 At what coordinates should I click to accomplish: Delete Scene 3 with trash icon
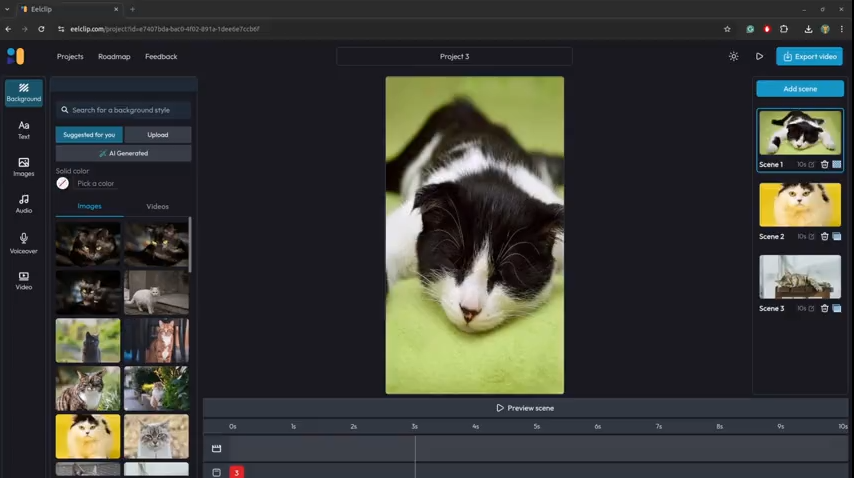(x=825, y=308)
